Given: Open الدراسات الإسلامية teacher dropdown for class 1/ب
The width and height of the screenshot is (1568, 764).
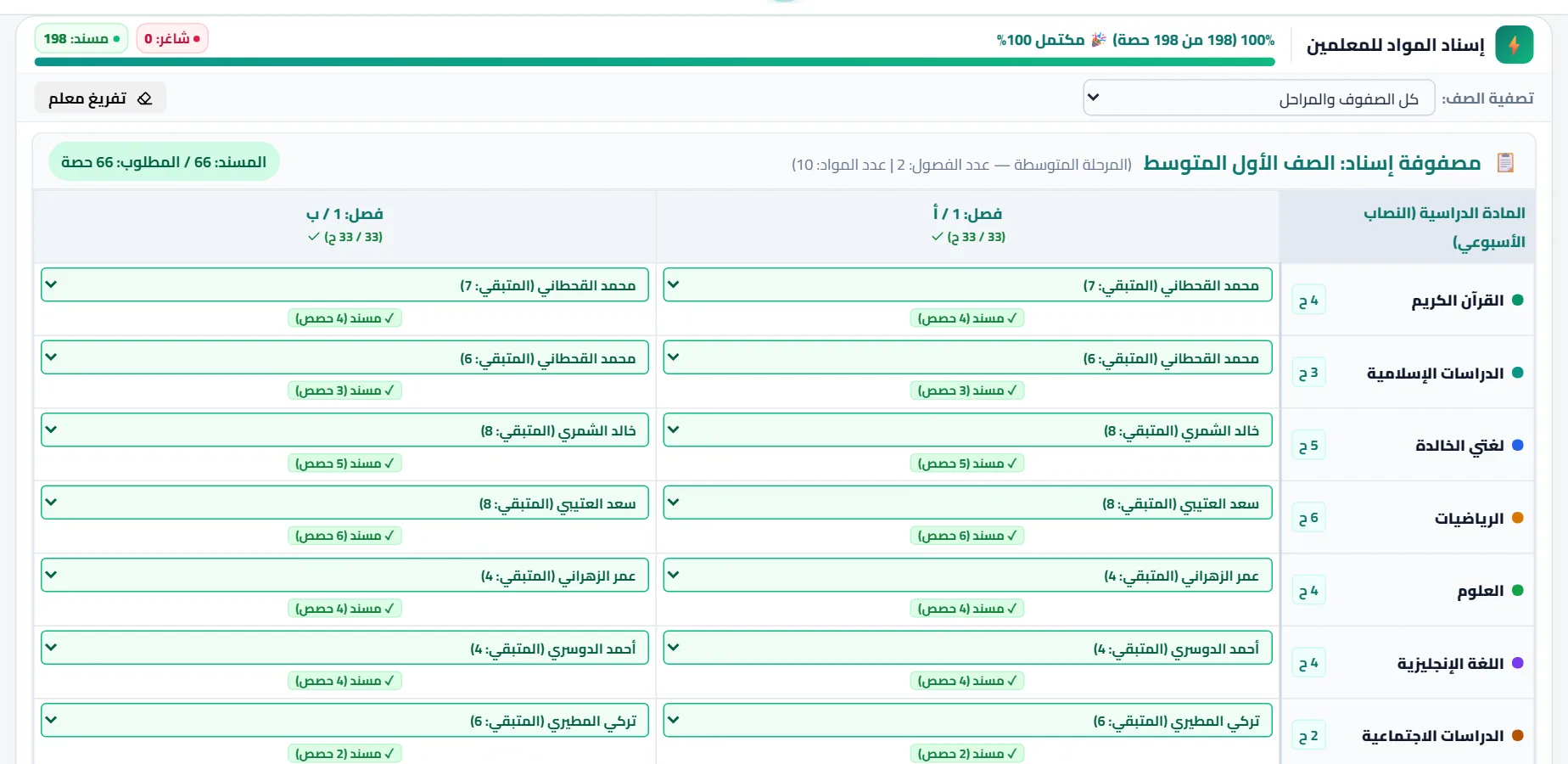Looking at the screenshot, I should 344,357.
